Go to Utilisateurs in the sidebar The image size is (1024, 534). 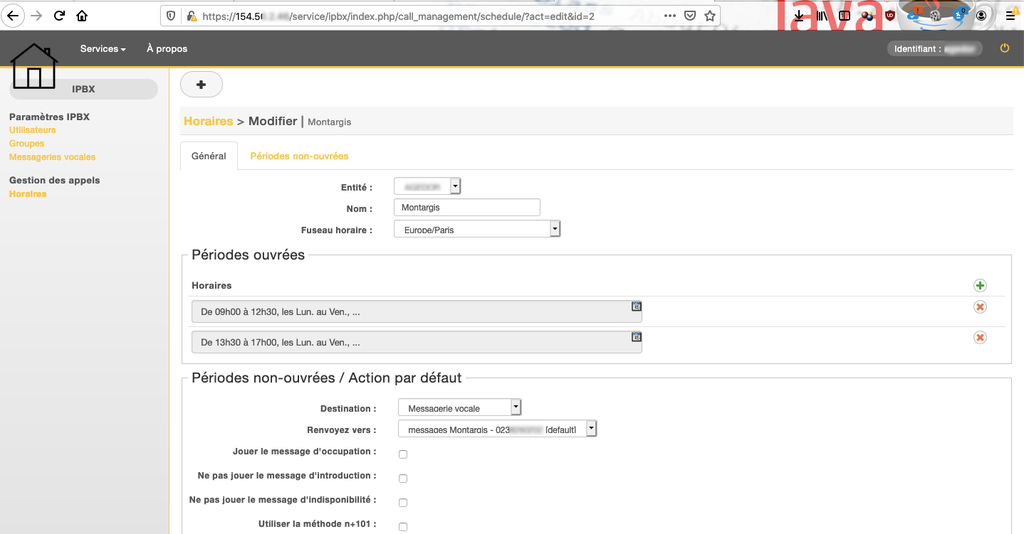click(32, 130)
